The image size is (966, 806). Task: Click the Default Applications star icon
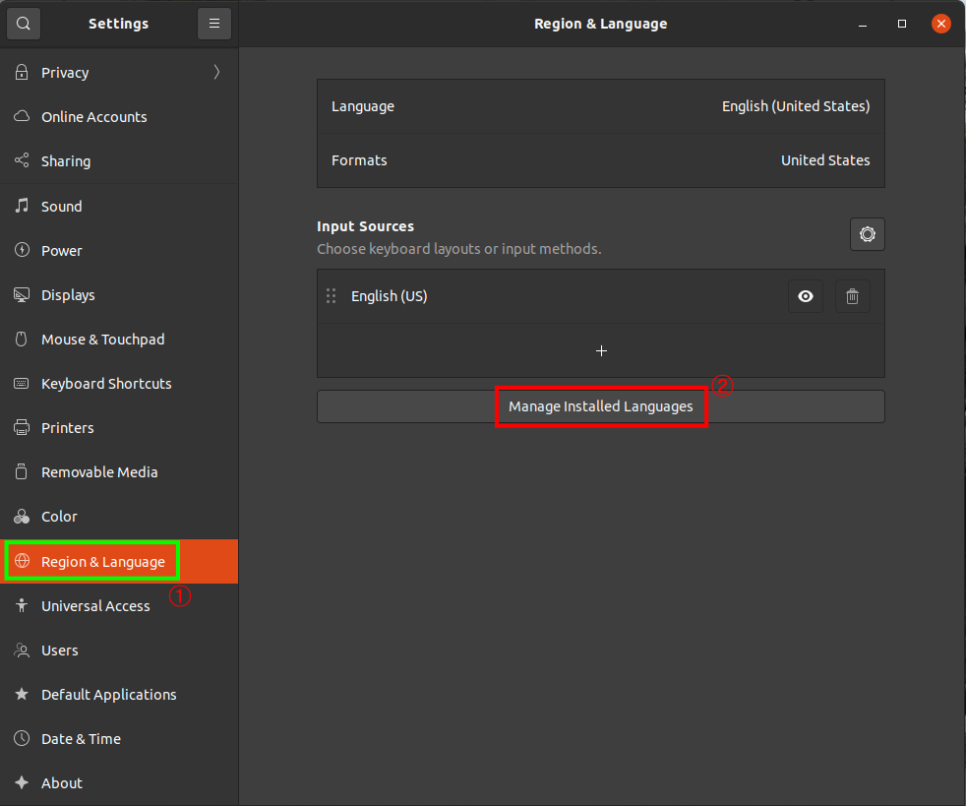pyautogui.click(x=22, y=694)
